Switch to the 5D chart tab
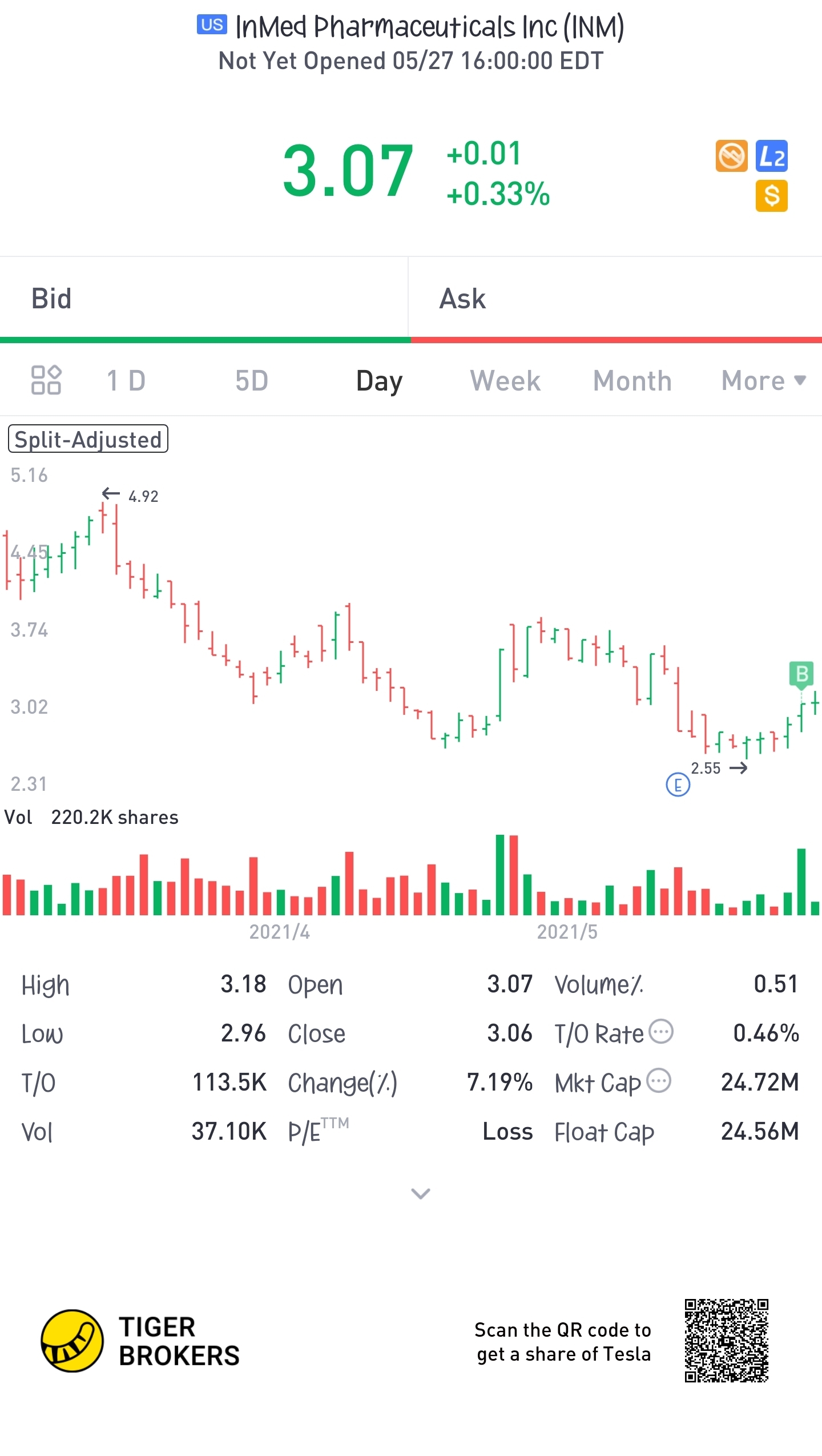The width and height of the screenshot is (822, 1456). point(252,380)
